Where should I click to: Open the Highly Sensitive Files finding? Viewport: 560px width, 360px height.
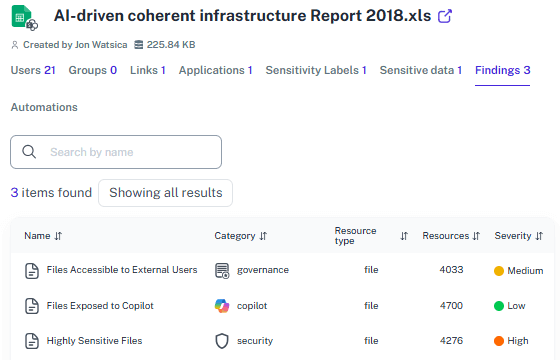94,341
